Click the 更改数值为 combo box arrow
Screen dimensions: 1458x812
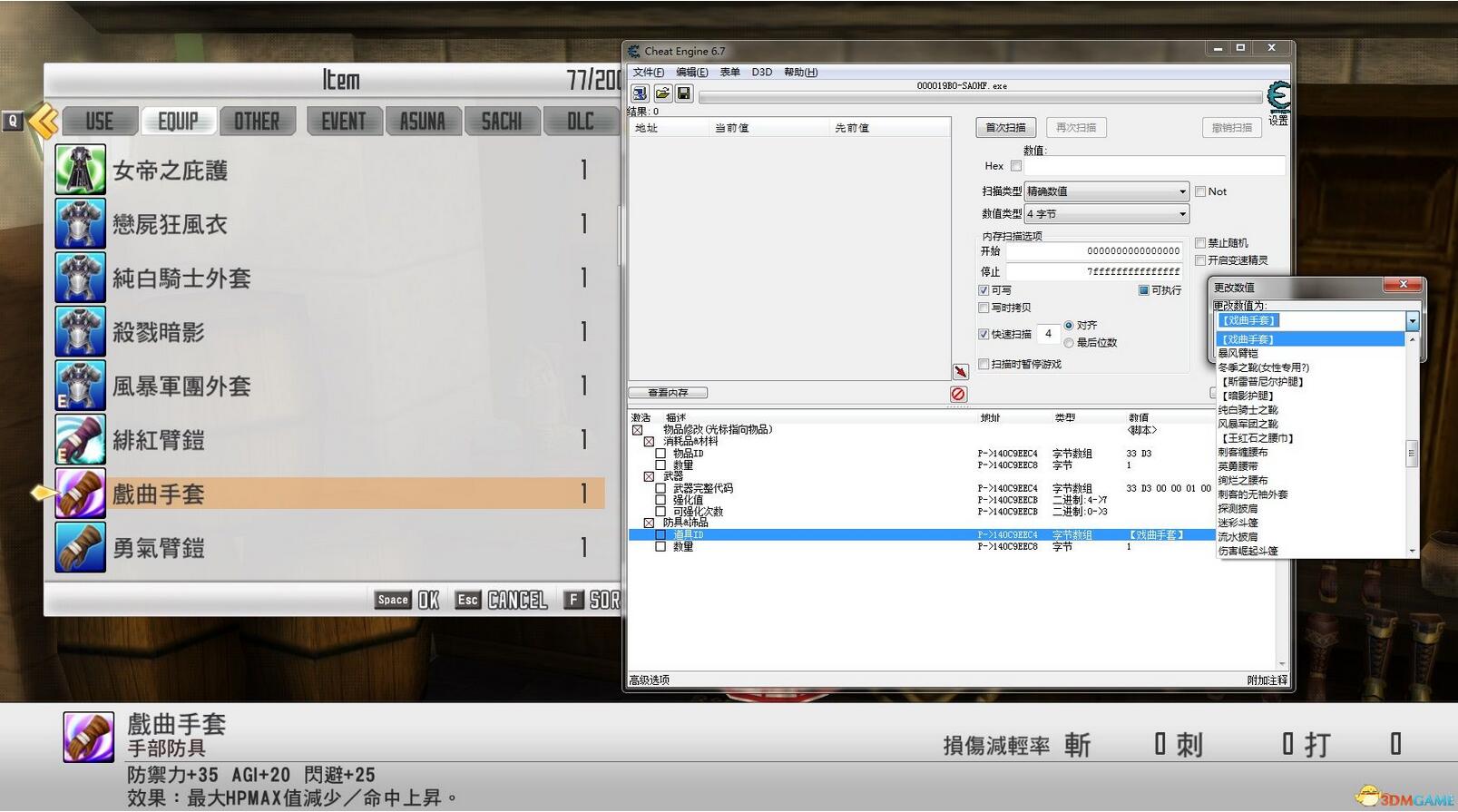(x=1412, y=320)
